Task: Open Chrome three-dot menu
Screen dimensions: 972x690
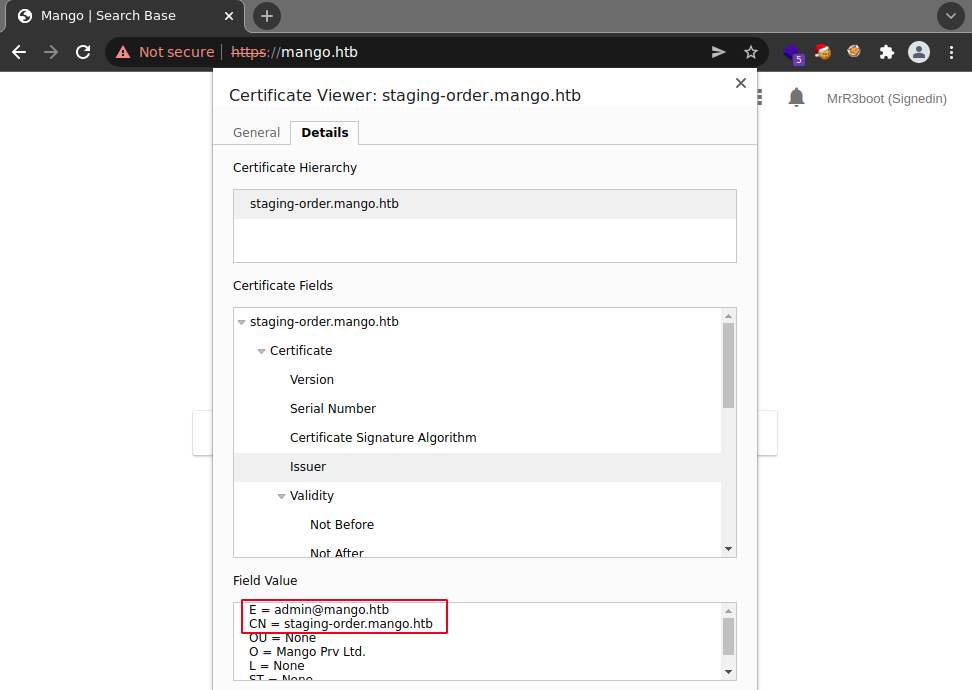Action: [x=950, y=52]
